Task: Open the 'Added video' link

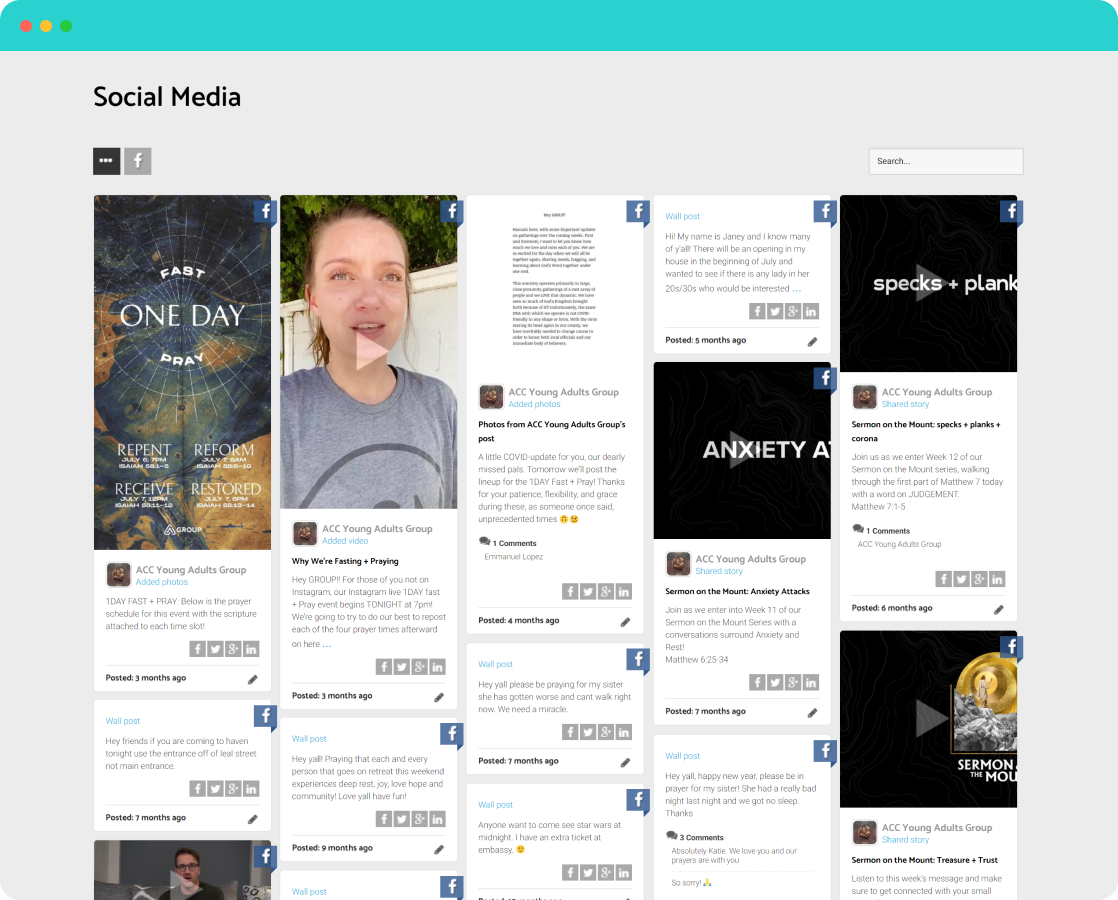Action: tap(345, 541)
